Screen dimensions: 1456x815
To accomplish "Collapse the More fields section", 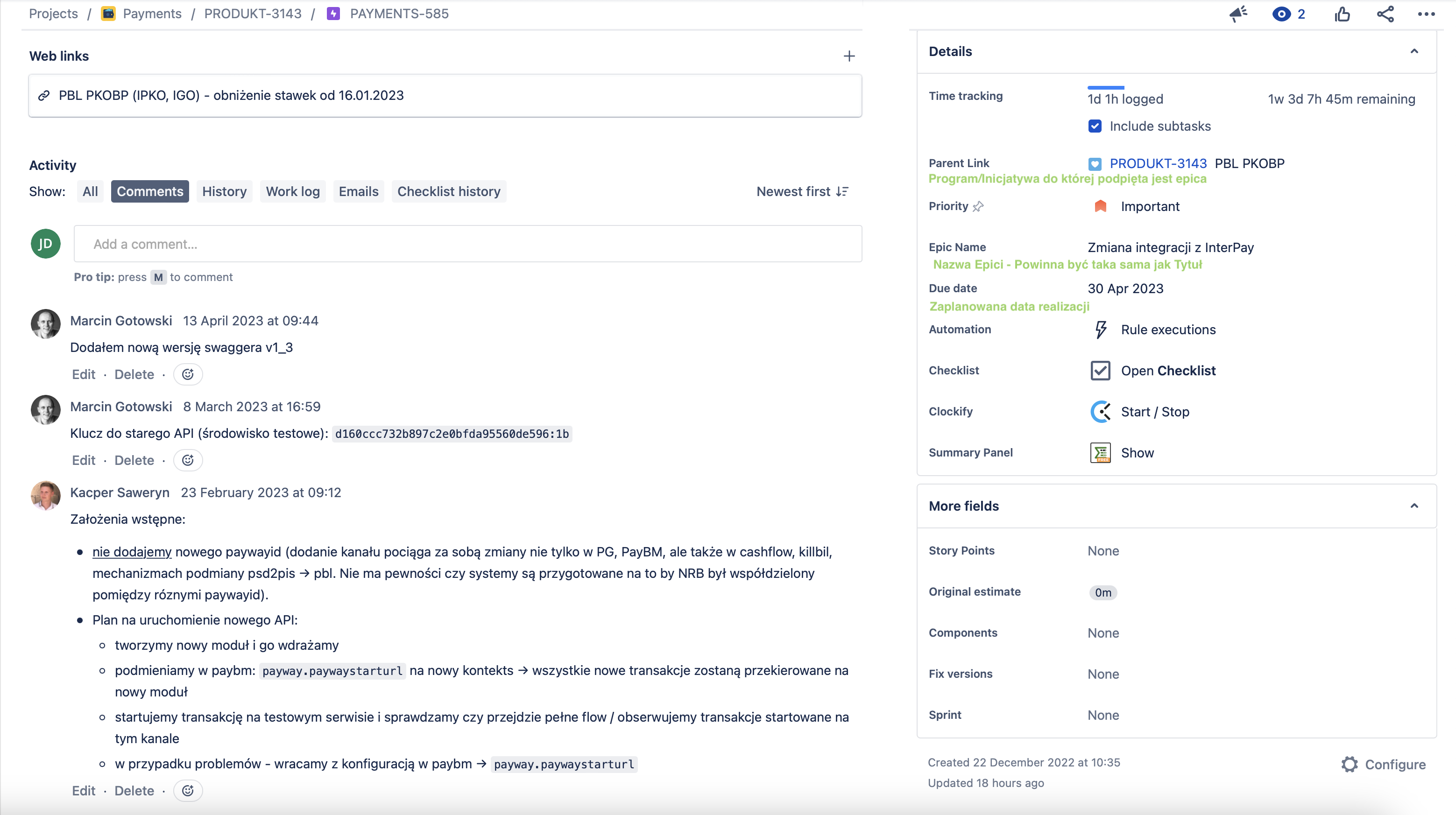I will 1414,506.
